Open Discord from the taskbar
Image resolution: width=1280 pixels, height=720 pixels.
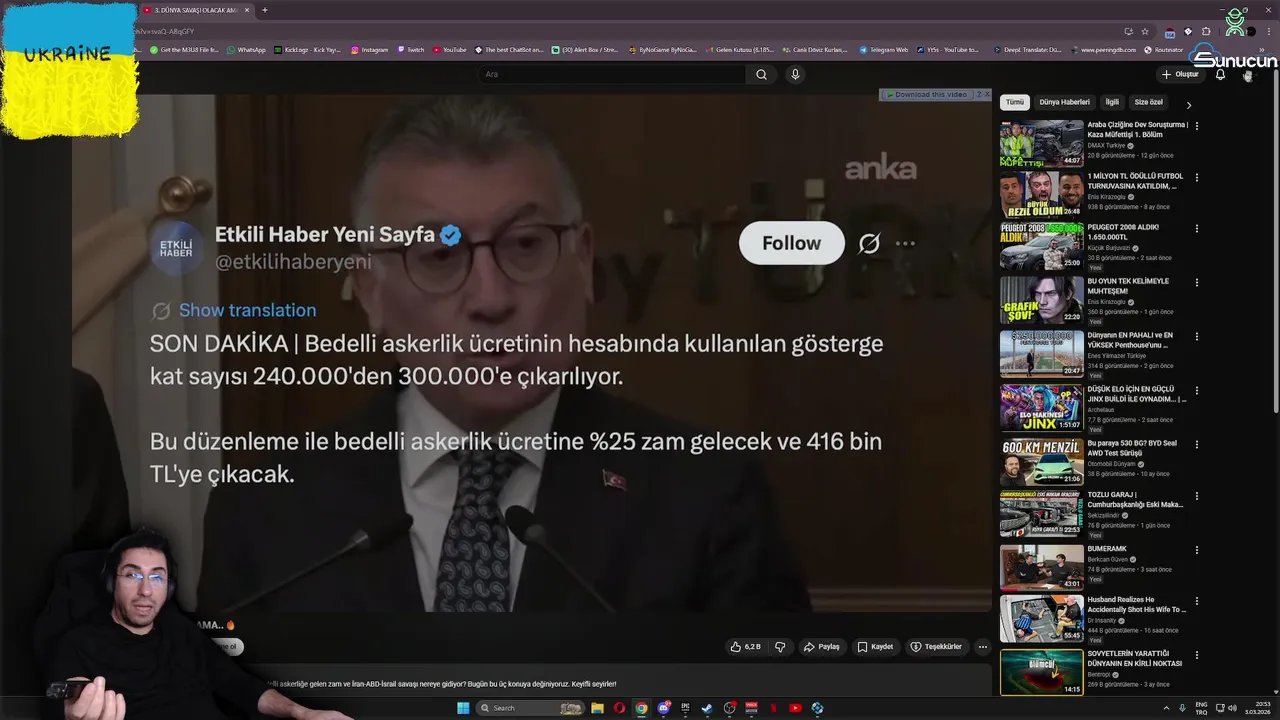[x=663, y=708]
